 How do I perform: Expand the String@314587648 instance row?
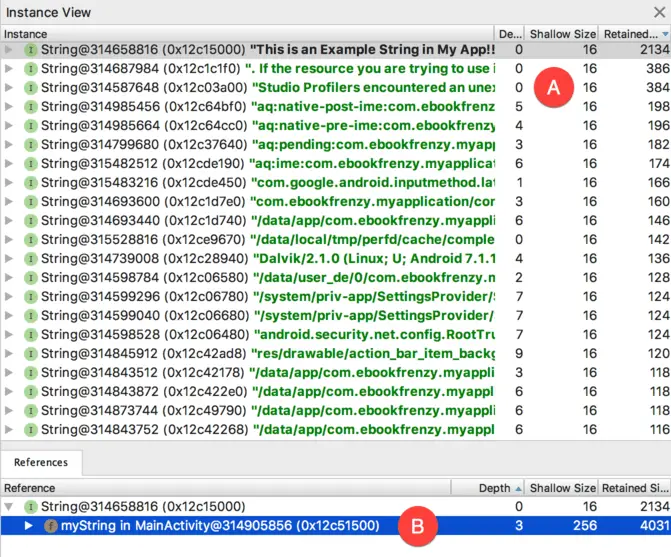[x=9, y=87]
